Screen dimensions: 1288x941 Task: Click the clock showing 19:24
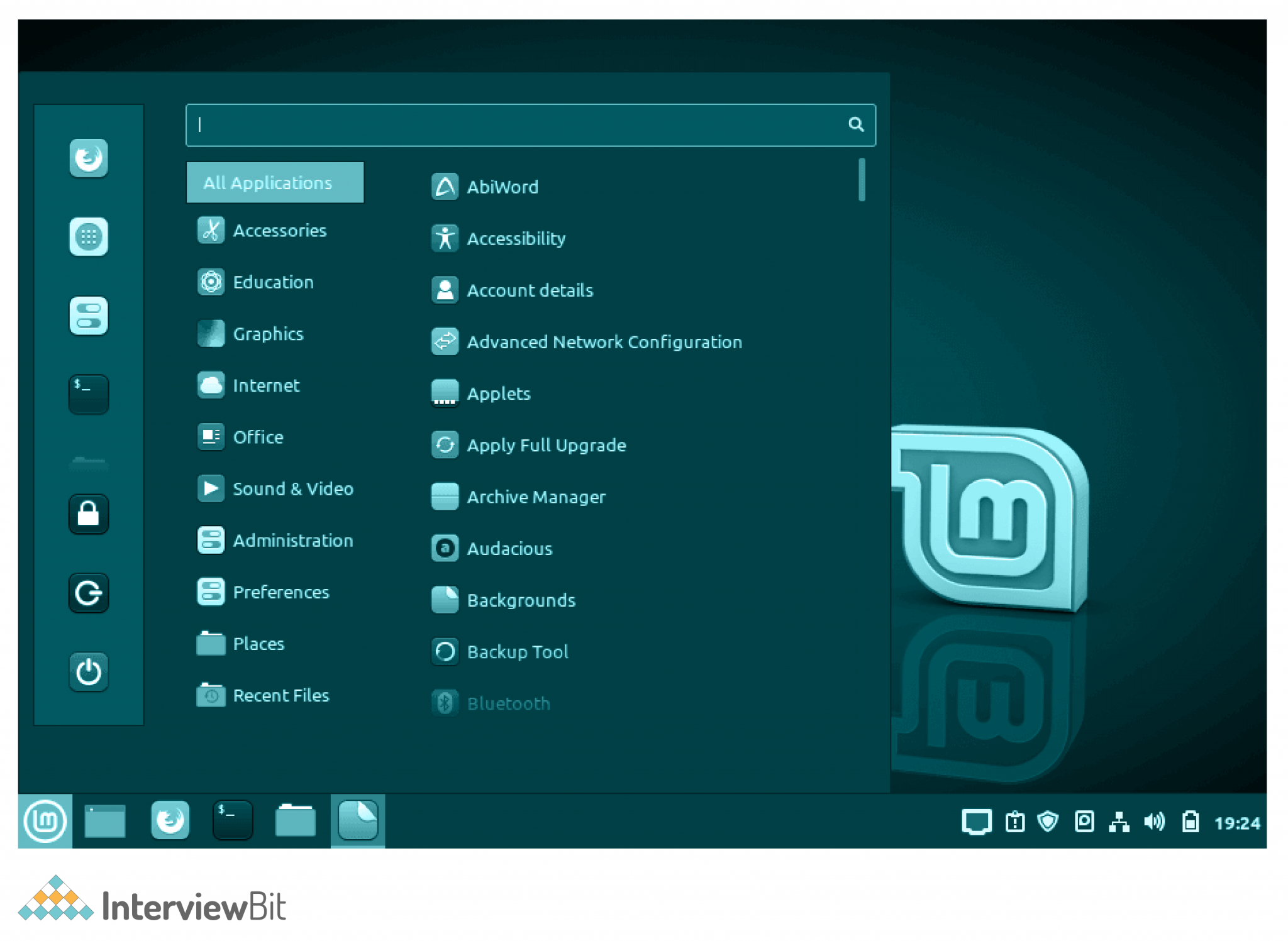pyautogui.click(x=1236, y=823)
